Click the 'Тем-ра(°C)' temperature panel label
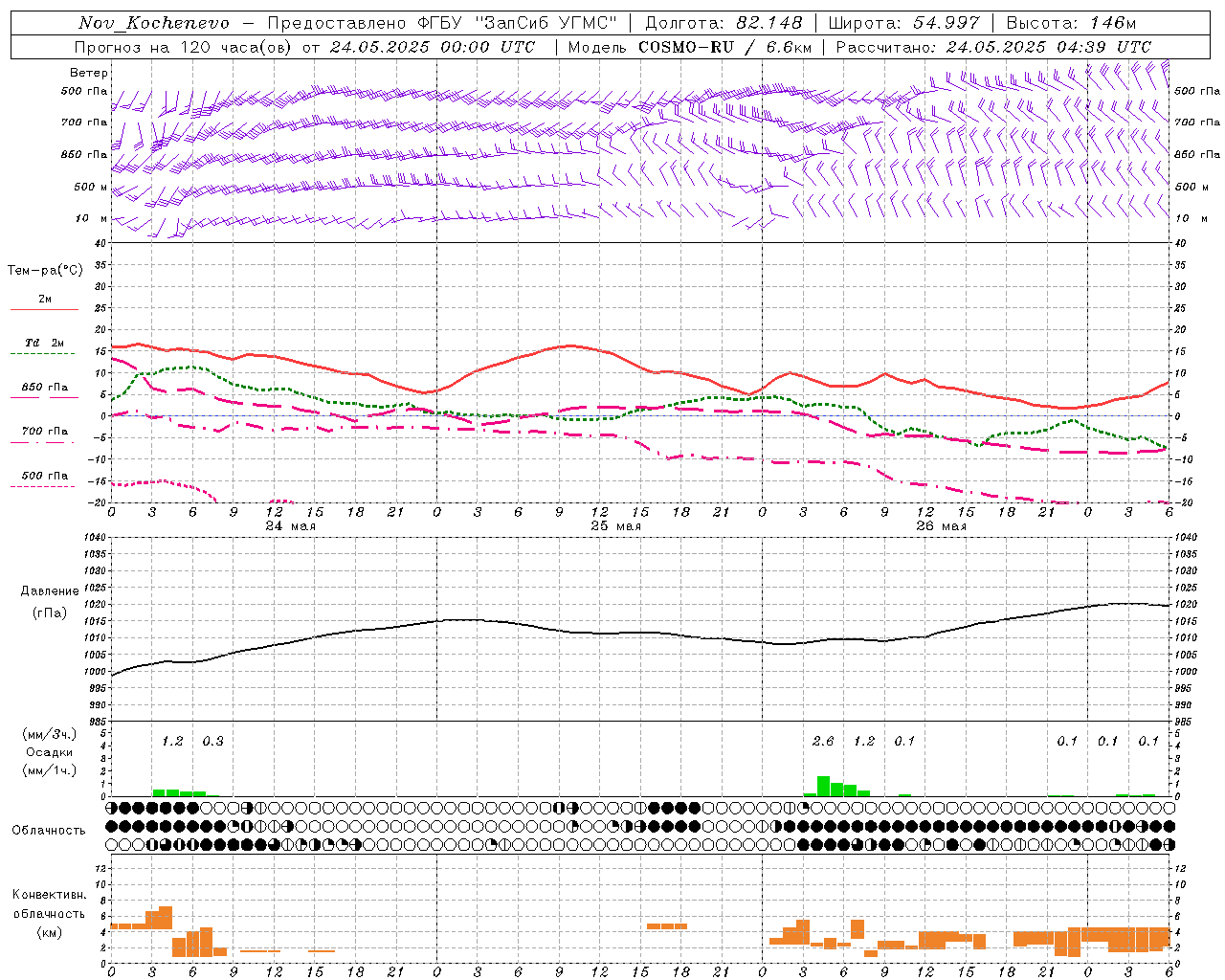The image size is (1225, 980). click(x=45, y=271)
